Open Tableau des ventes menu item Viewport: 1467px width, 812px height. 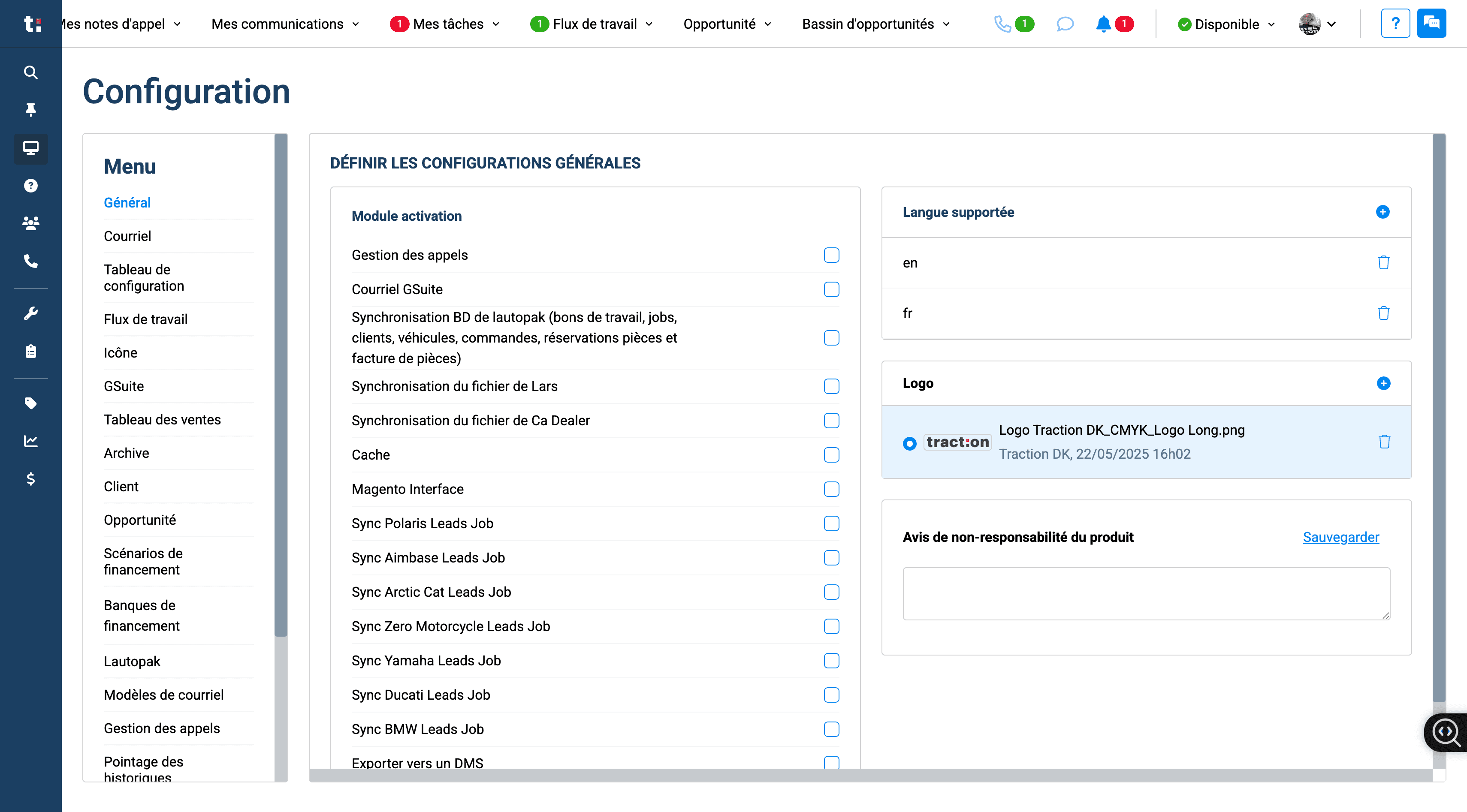pyautogui.click(x=162, y=420)
